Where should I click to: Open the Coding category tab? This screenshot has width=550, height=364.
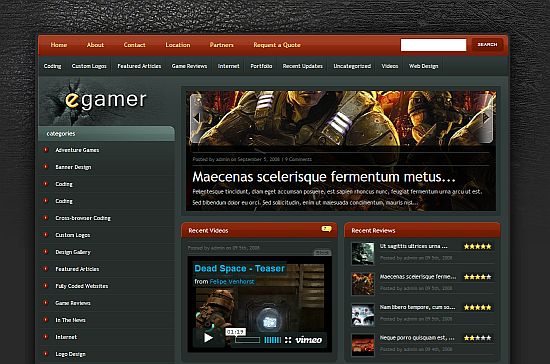click(52, 66)
